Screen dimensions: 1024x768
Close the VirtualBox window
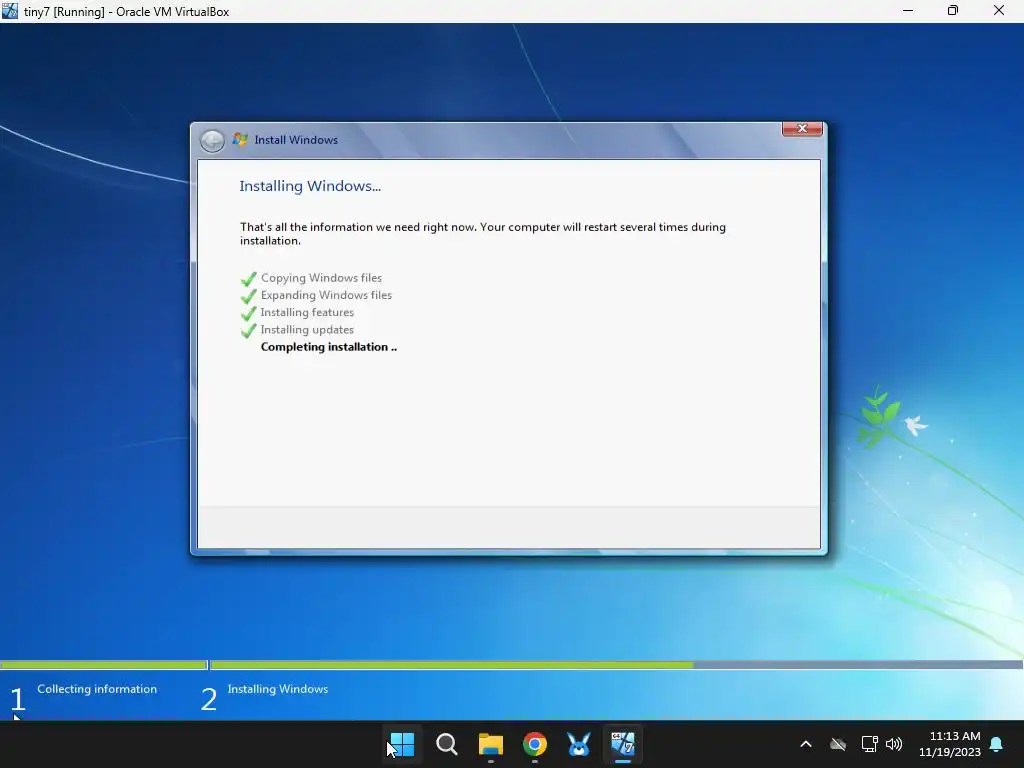pos(999,11)
